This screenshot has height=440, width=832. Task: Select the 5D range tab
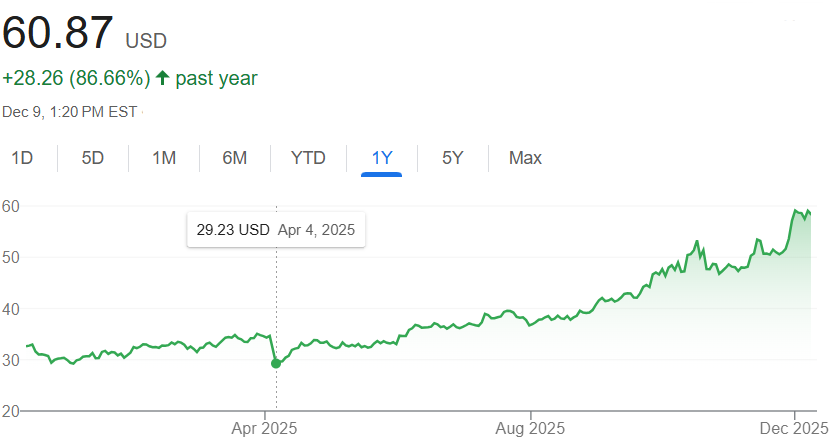tap(93, 158)
